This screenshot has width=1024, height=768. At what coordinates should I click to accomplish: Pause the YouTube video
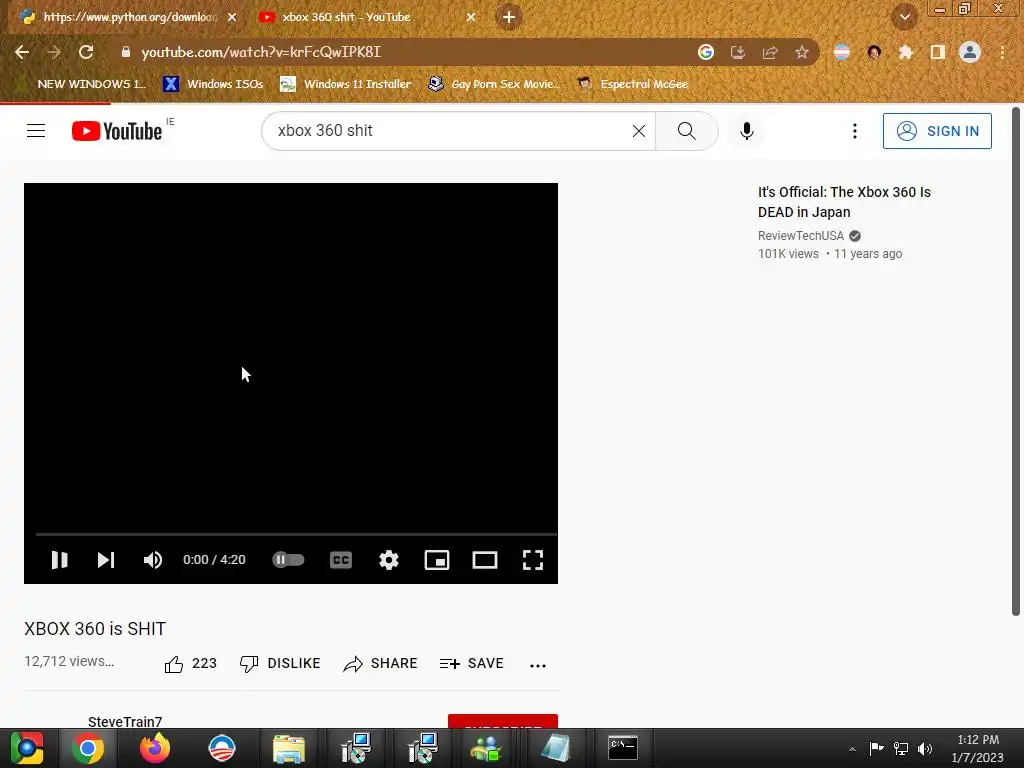click(59, 560)
